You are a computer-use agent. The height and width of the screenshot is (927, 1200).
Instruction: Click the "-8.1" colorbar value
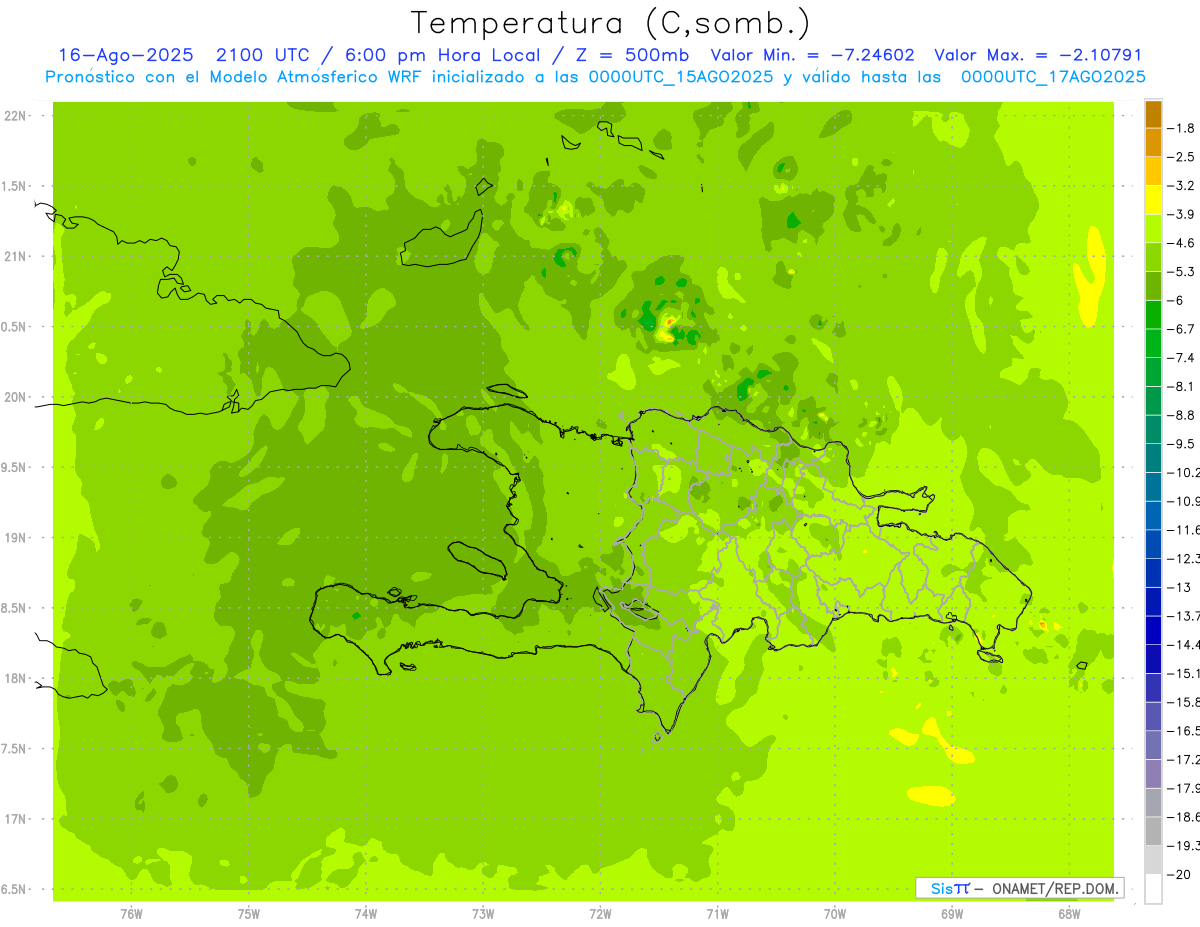coord(1183,386)
